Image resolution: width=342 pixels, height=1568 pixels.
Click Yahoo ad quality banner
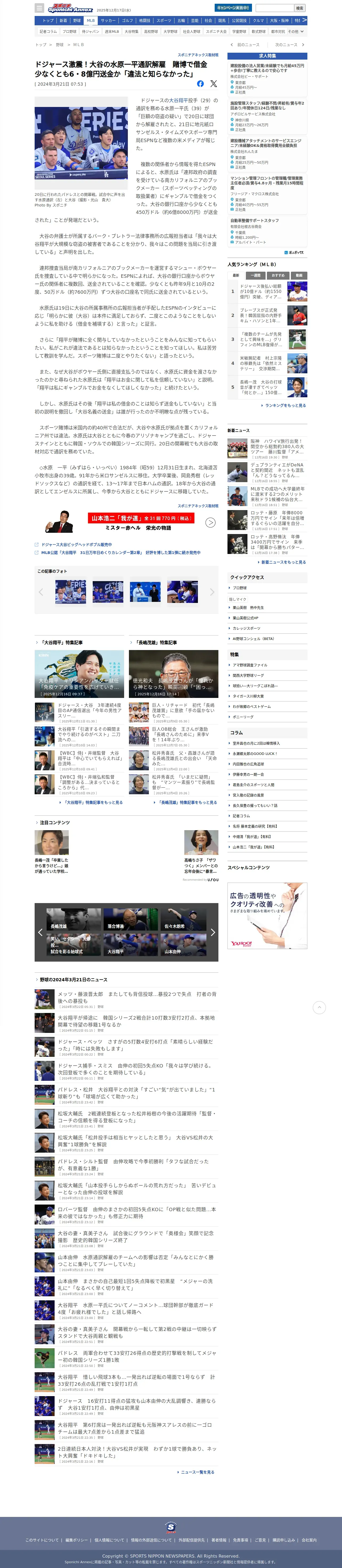(267, 916)
